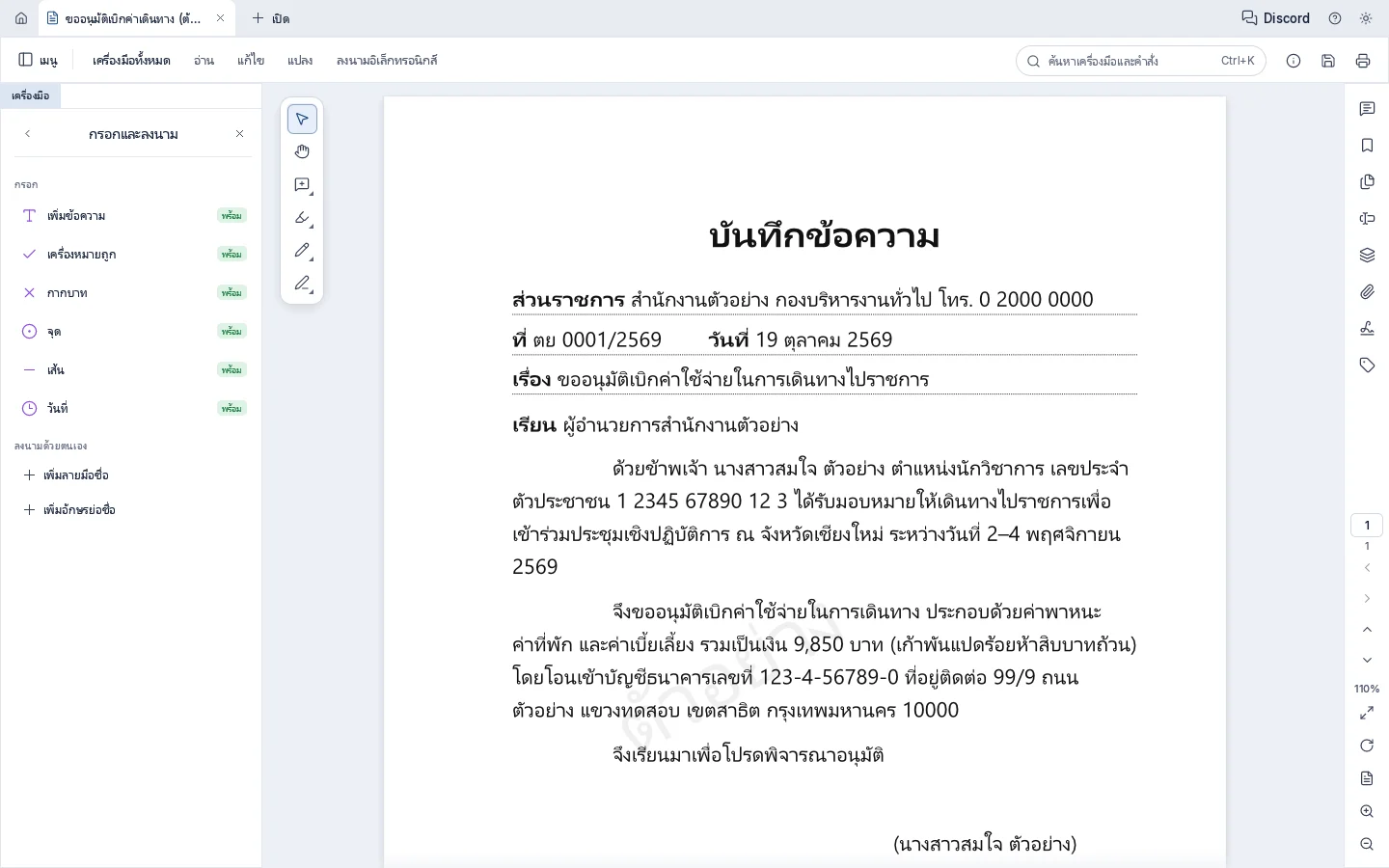Viewport: 1389px width, 868px height.
Task: Toggle fit-to-window expand icon
Action: tap(1367, 713)
